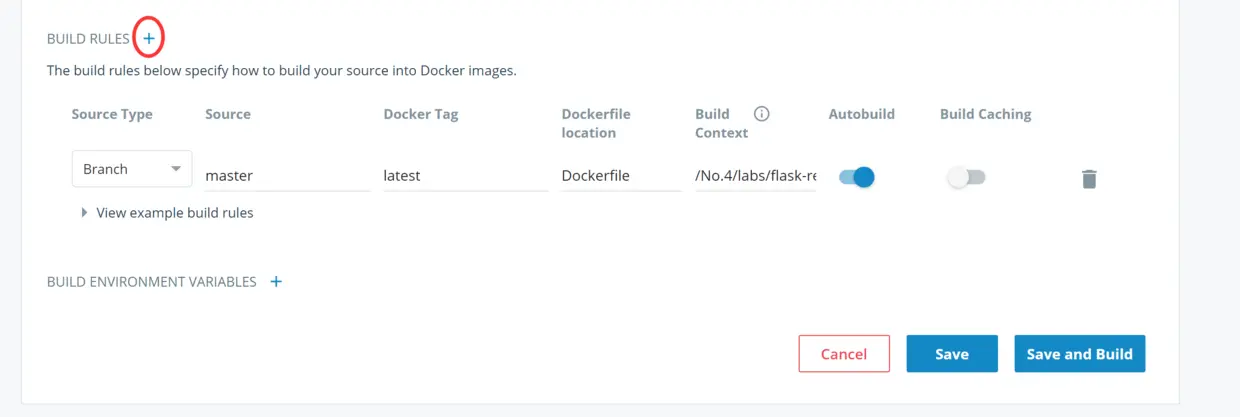
Task: Click the Build Context info icon
Action: [x=761, y=114]
